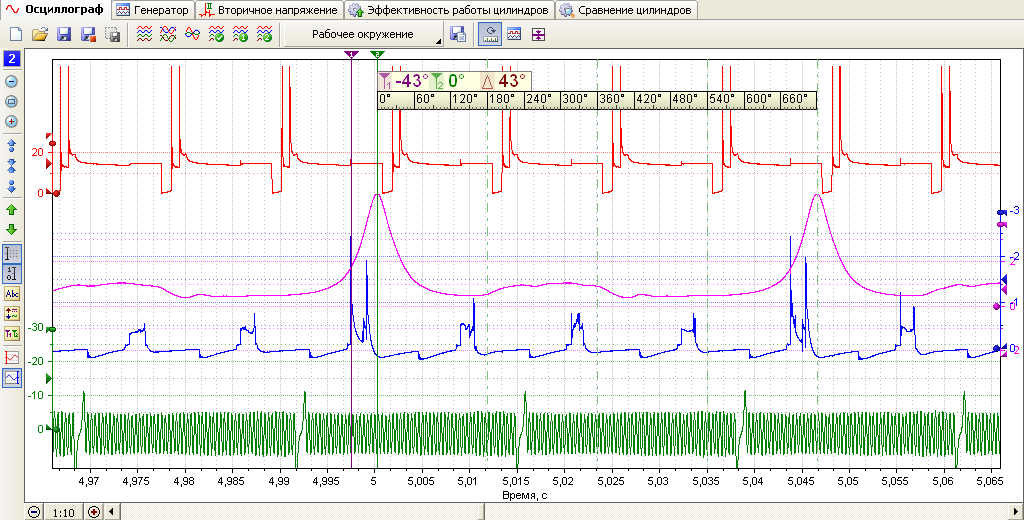
Task: Create a new oscillogram file
Action: (16, 35)
